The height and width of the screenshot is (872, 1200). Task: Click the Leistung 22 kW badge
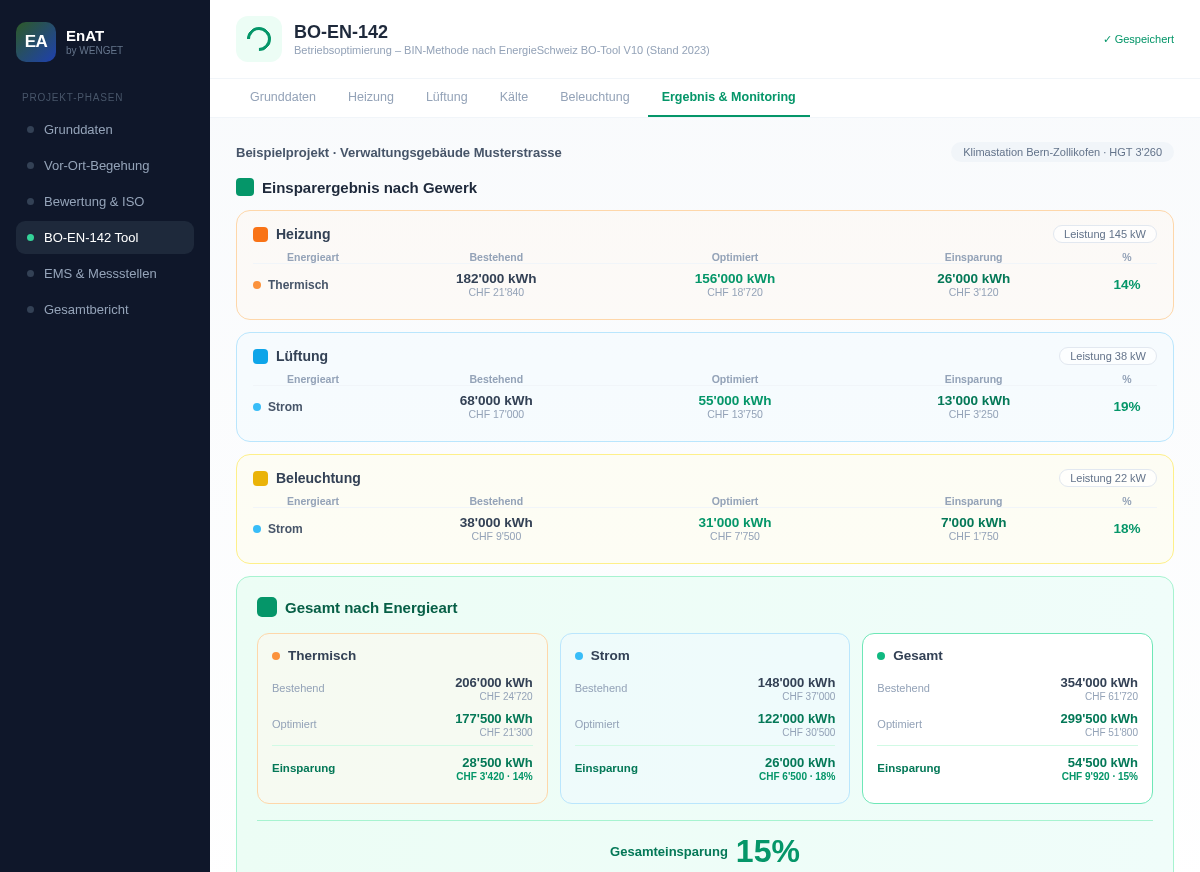pos(1108,478)
